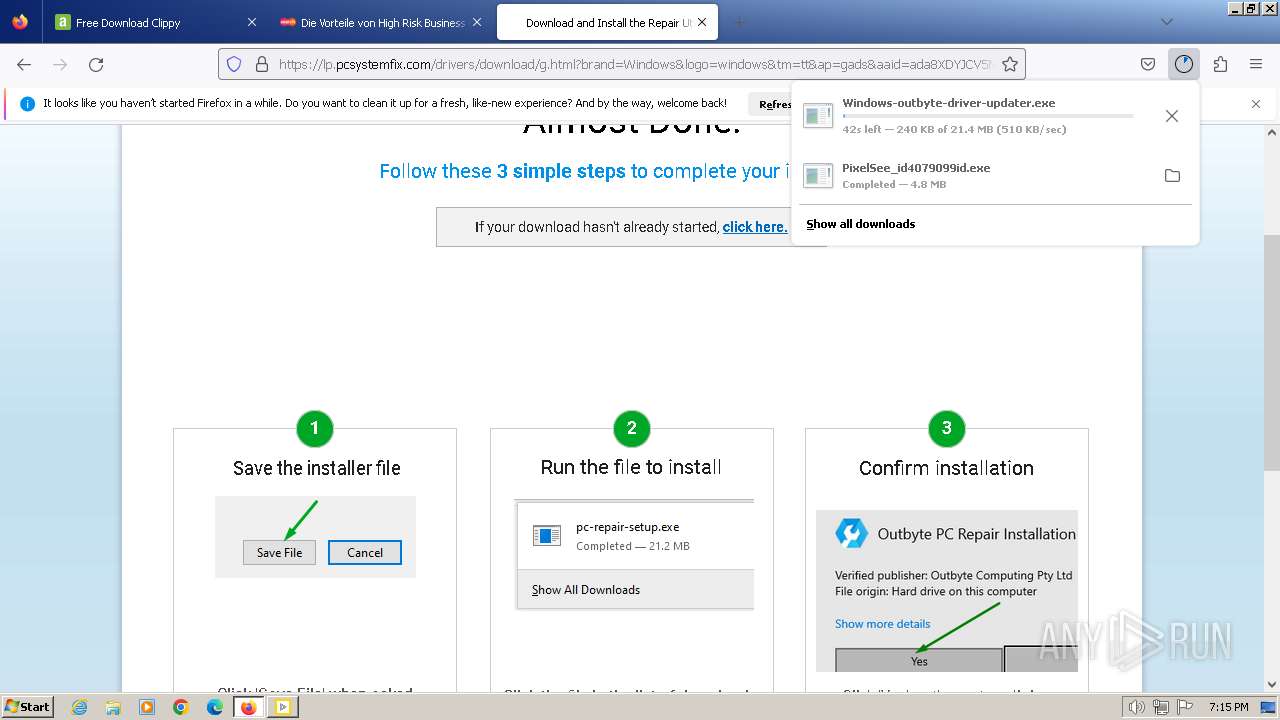This screenshot has width=1280, height=720.
Task: Open Firefox application menu
Action: (x=1256, y=64)
